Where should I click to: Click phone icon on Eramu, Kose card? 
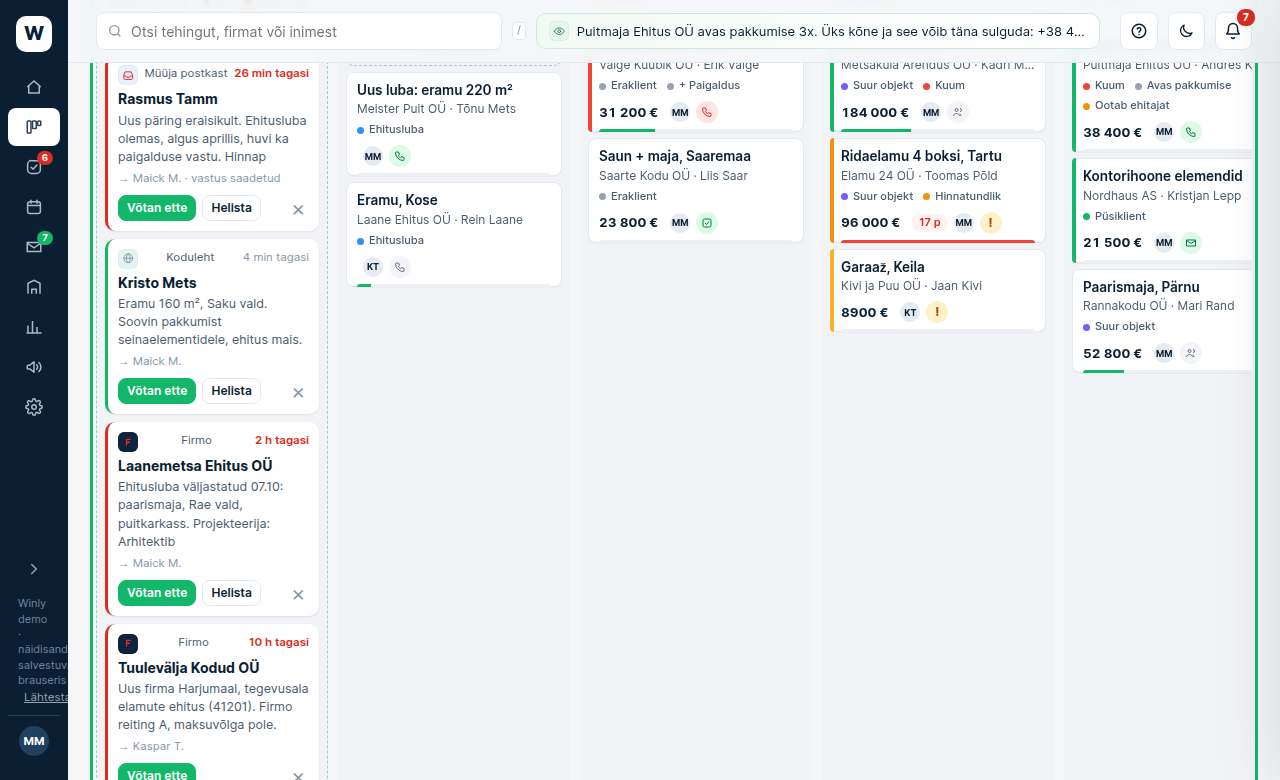[400, 267]
